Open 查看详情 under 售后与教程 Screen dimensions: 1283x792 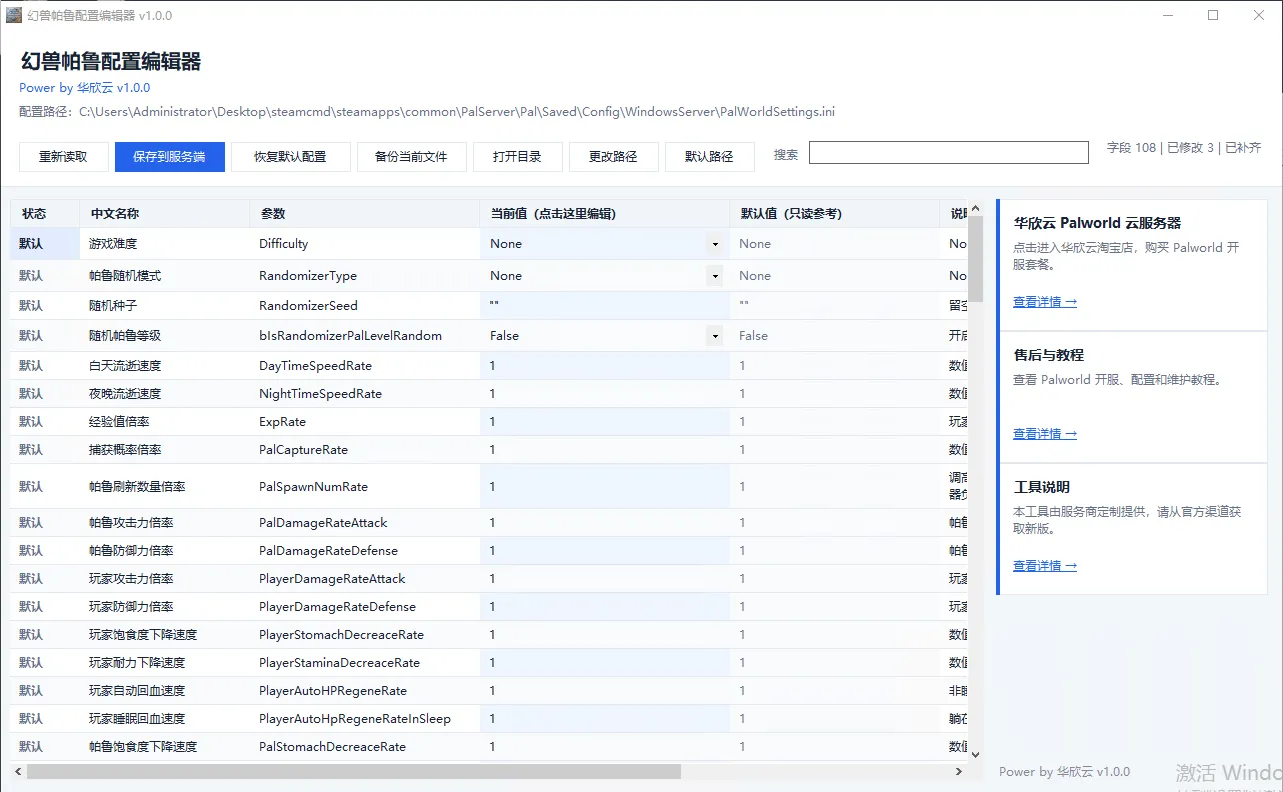click(1045, 434)
